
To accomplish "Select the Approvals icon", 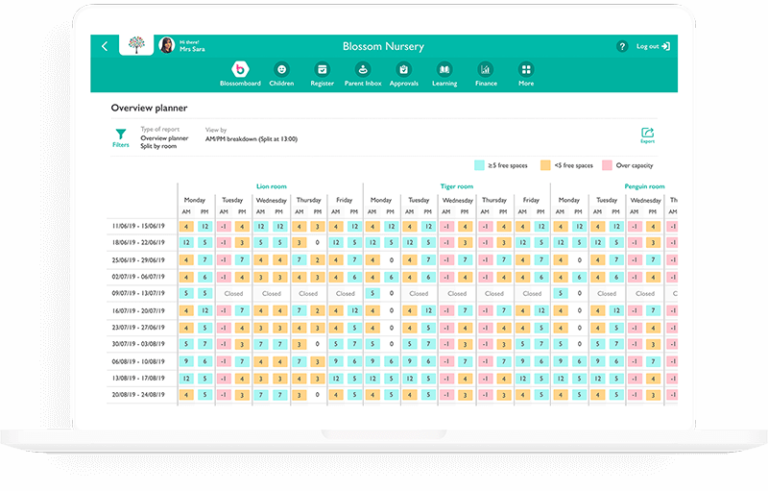I will (x=403, y=70).
